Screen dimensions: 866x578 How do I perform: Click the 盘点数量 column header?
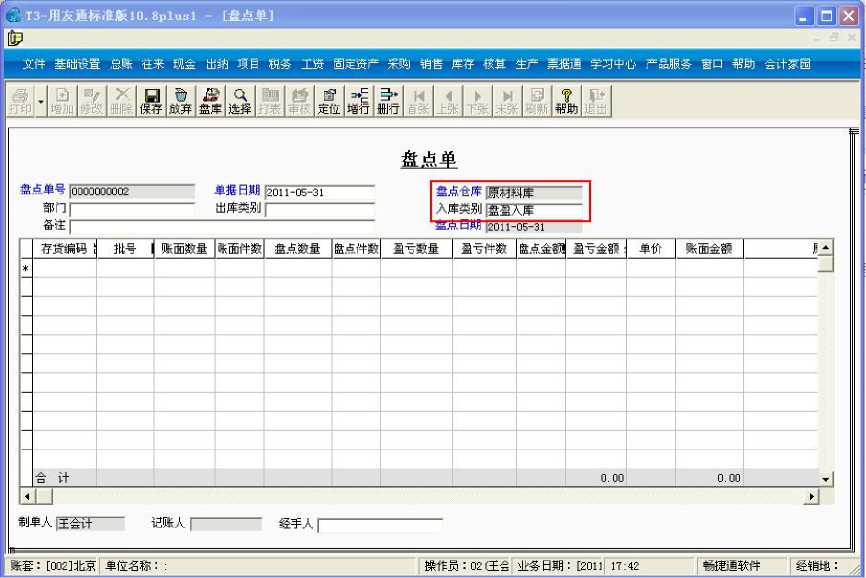pos(298,249)
